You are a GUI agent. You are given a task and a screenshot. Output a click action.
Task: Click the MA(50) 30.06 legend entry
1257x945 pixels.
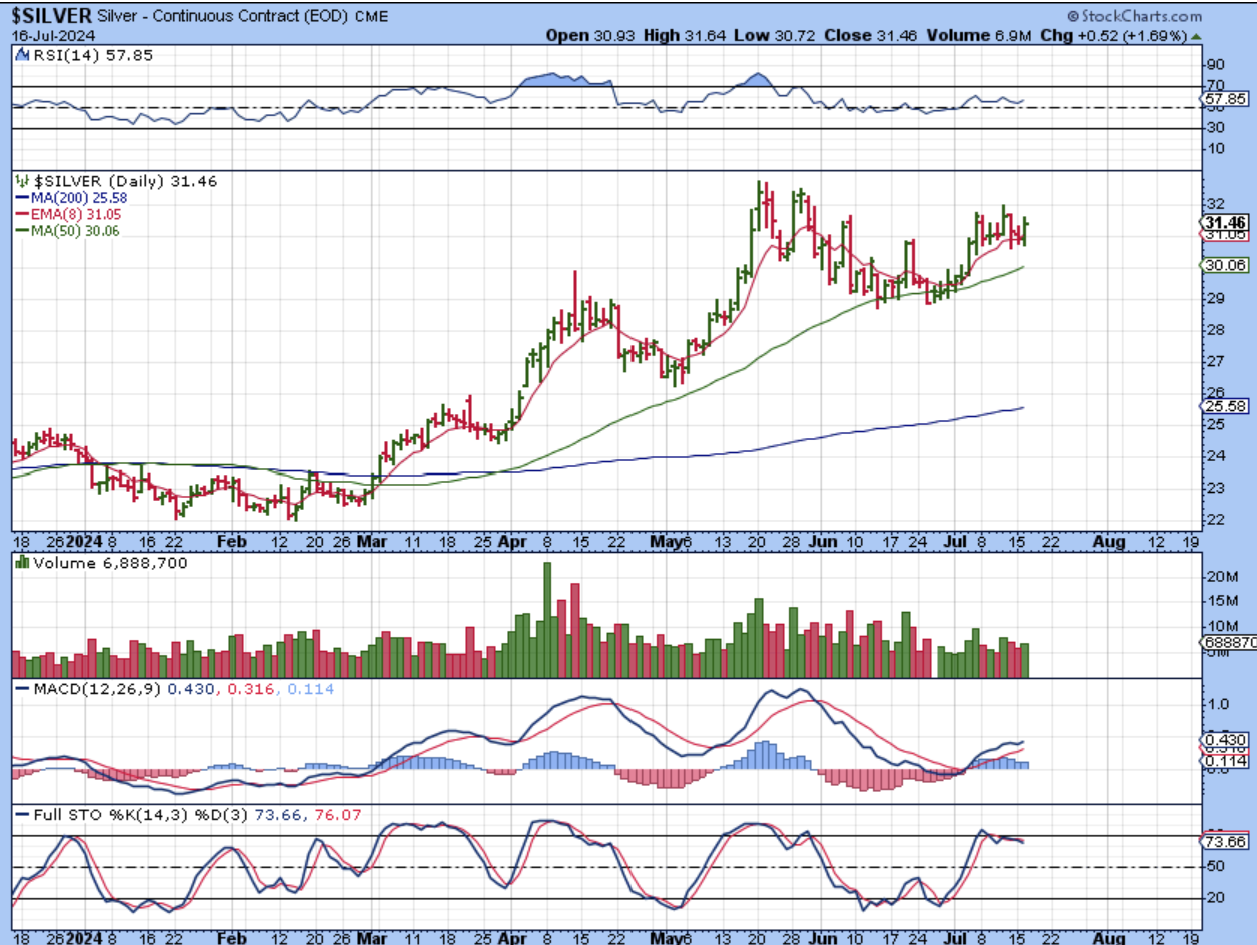point(68,230)
